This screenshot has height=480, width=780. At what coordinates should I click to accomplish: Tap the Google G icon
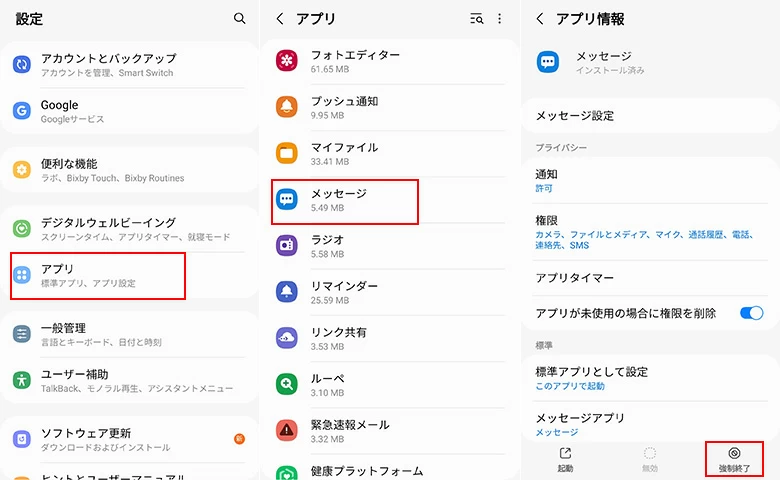coord(21,110)
